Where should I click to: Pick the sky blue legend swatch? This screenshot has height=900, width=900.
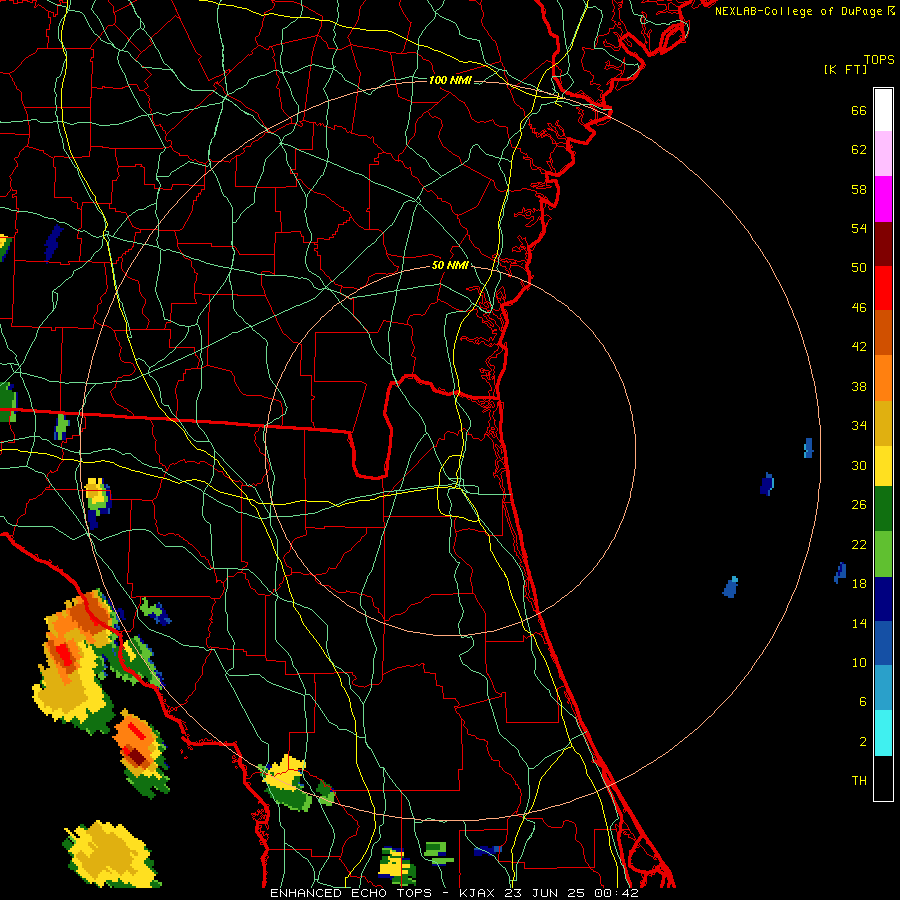pos(883,688)
